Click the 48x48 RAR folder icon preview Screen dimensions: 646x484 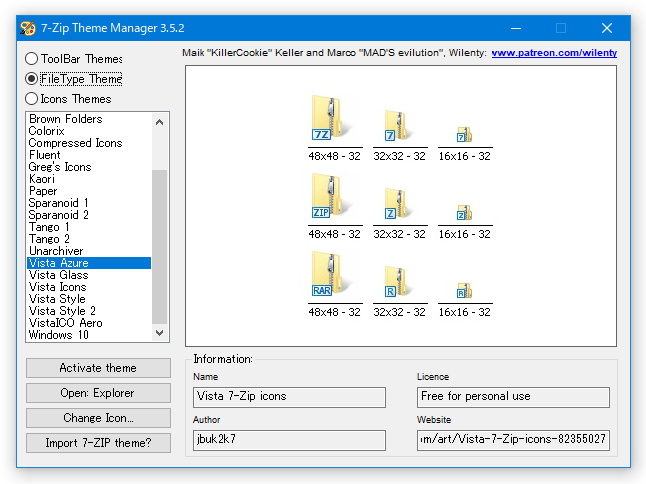point(330,274)
